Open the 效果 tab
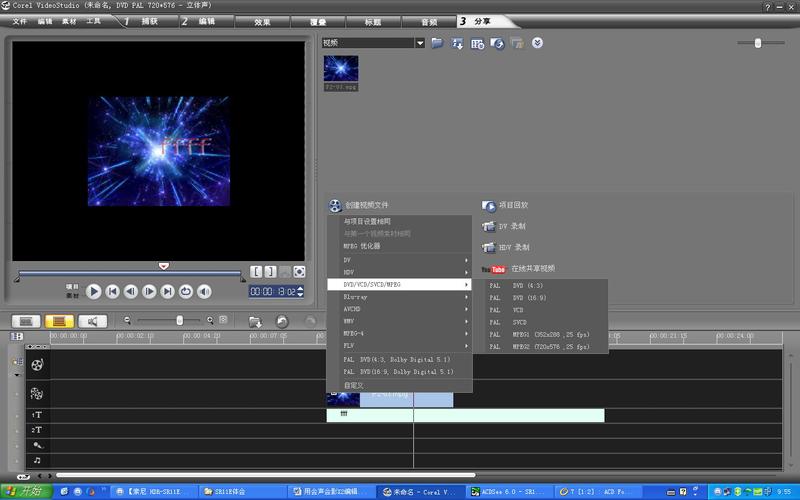Image resolution: width=800 pixels, height=500 pixels. [x=262, y=22]
